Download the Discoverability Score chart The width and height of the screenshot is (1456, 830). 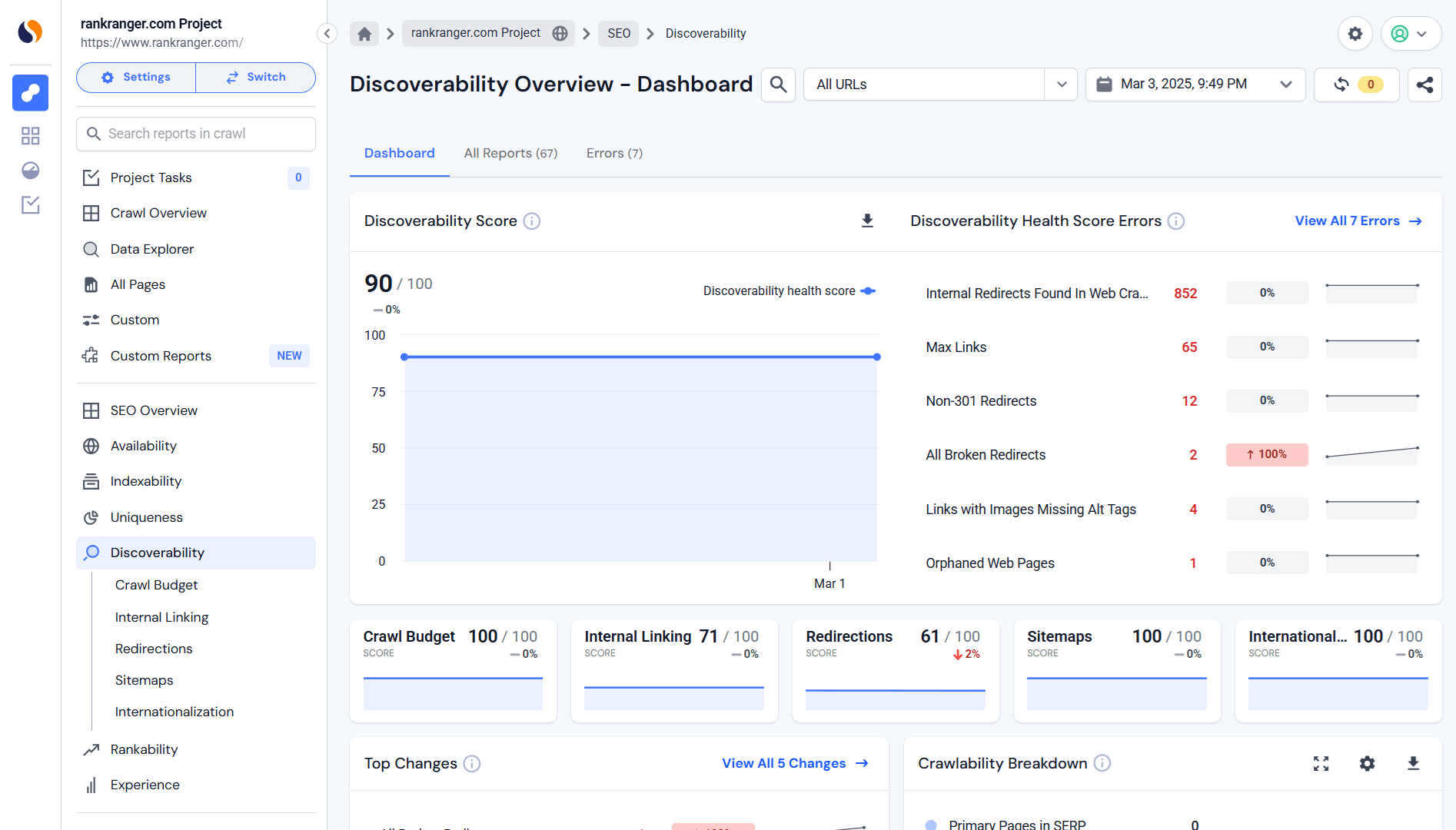[x=867, y=221]
